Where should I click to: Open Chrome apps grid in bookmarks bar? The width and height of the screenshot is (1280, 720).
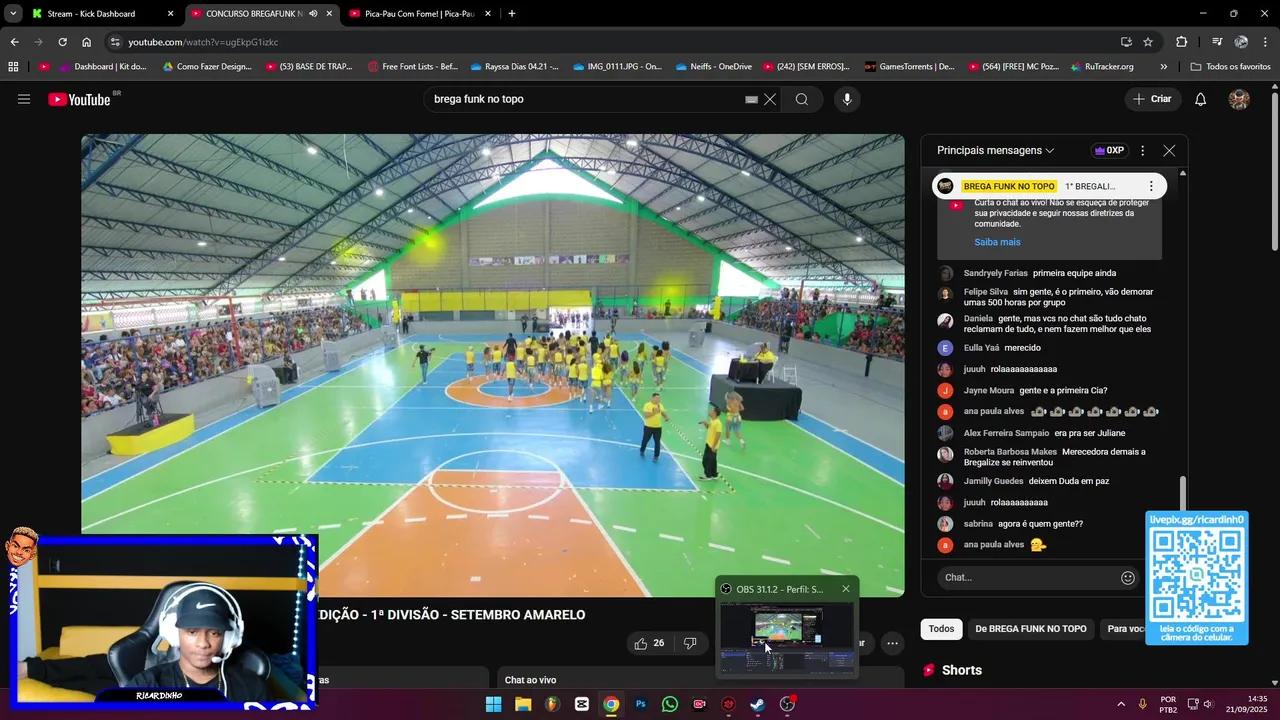click(13, 67)
